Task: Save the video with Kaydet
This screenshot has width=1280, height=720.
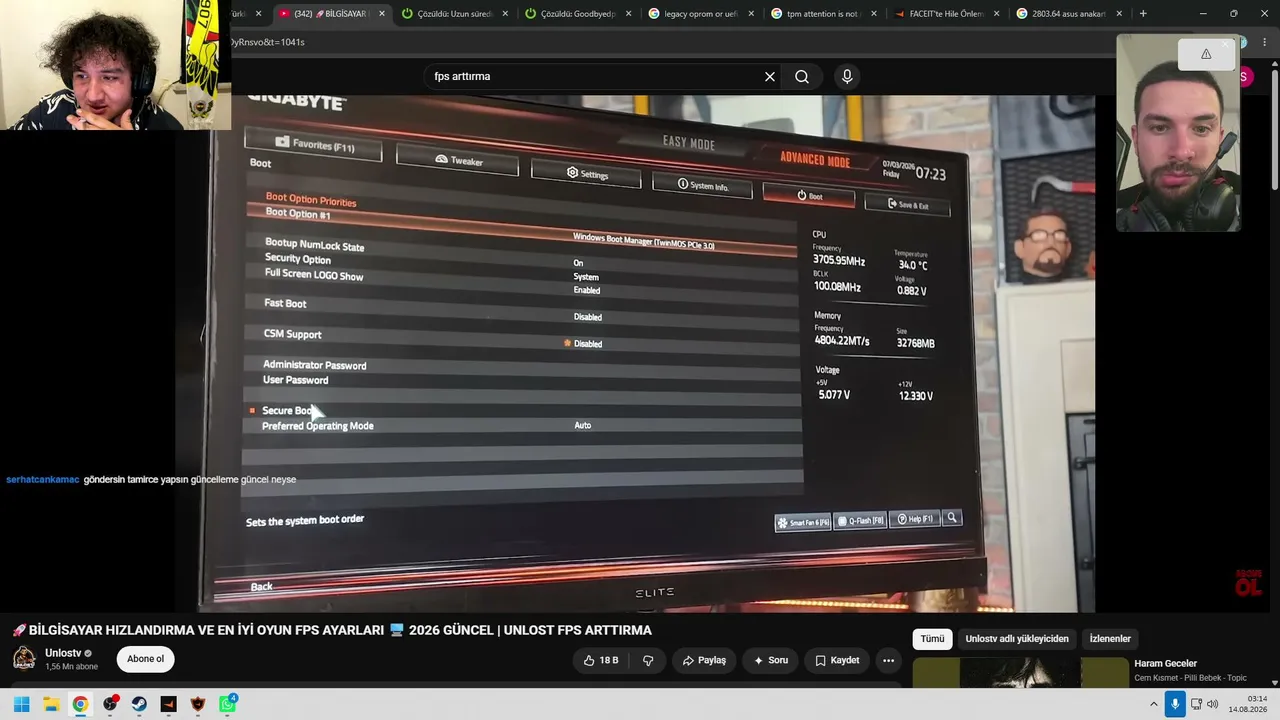Action: (x=837, y=660)
